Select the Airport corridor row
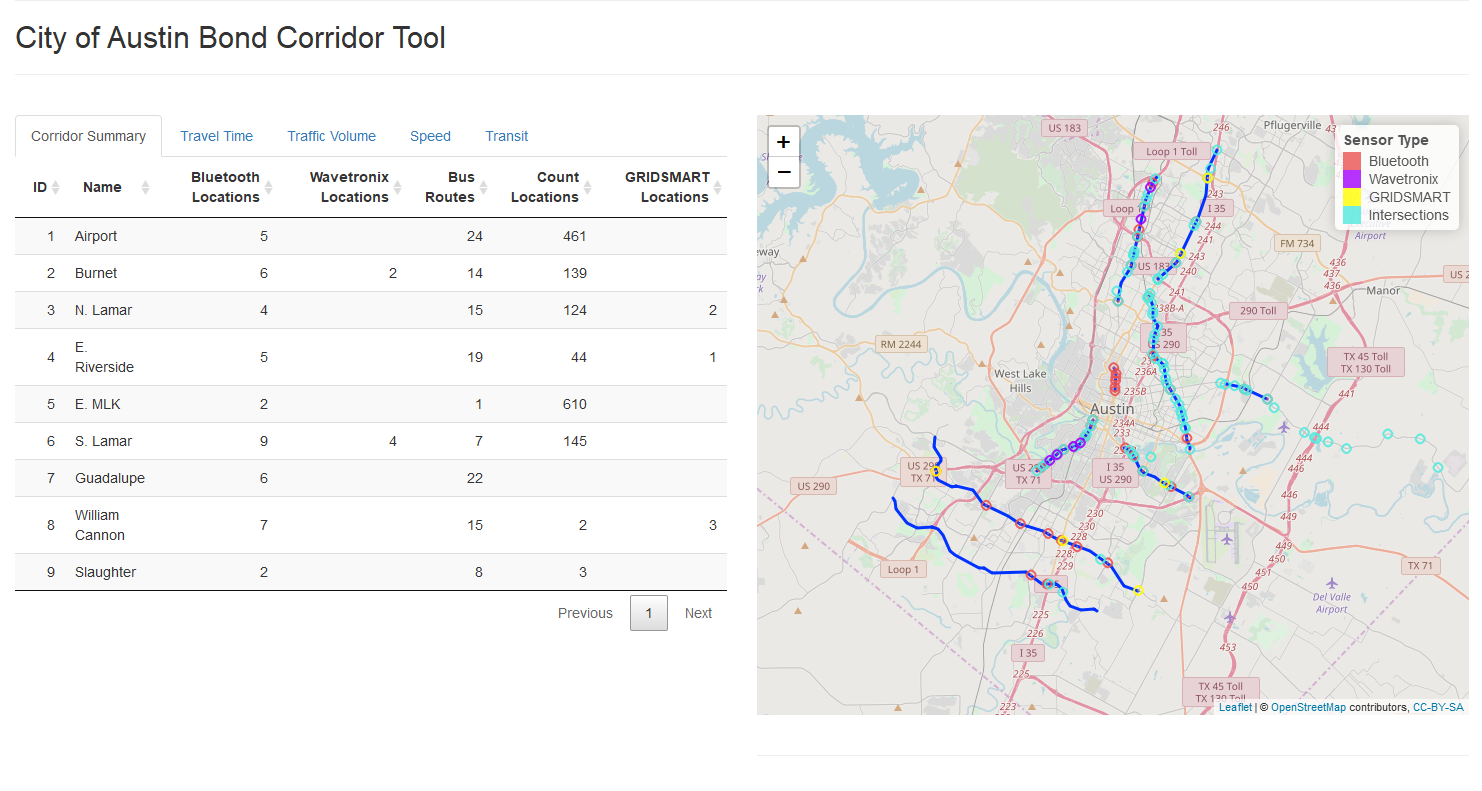The image size is (1482, 791). pyautogui.click(x=371, y=236)
